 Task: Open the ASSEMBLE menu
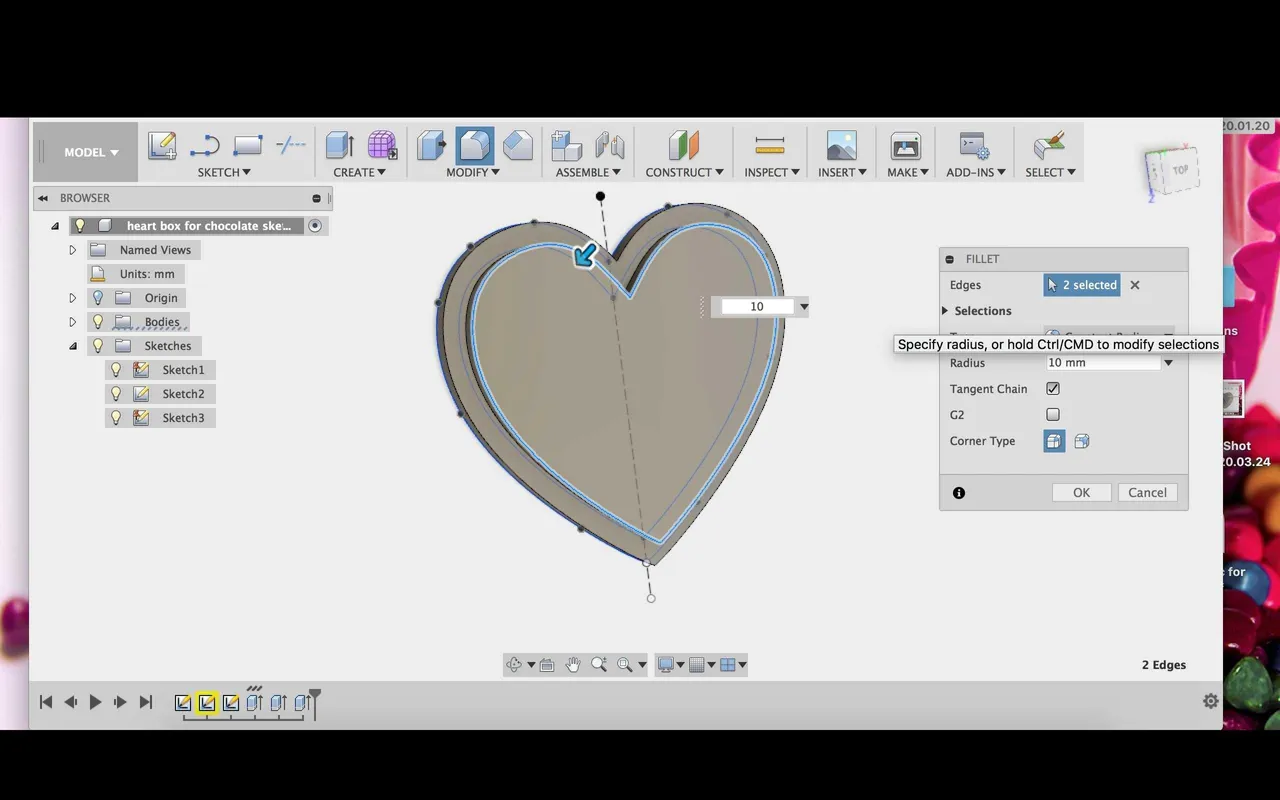coord(589,172)
